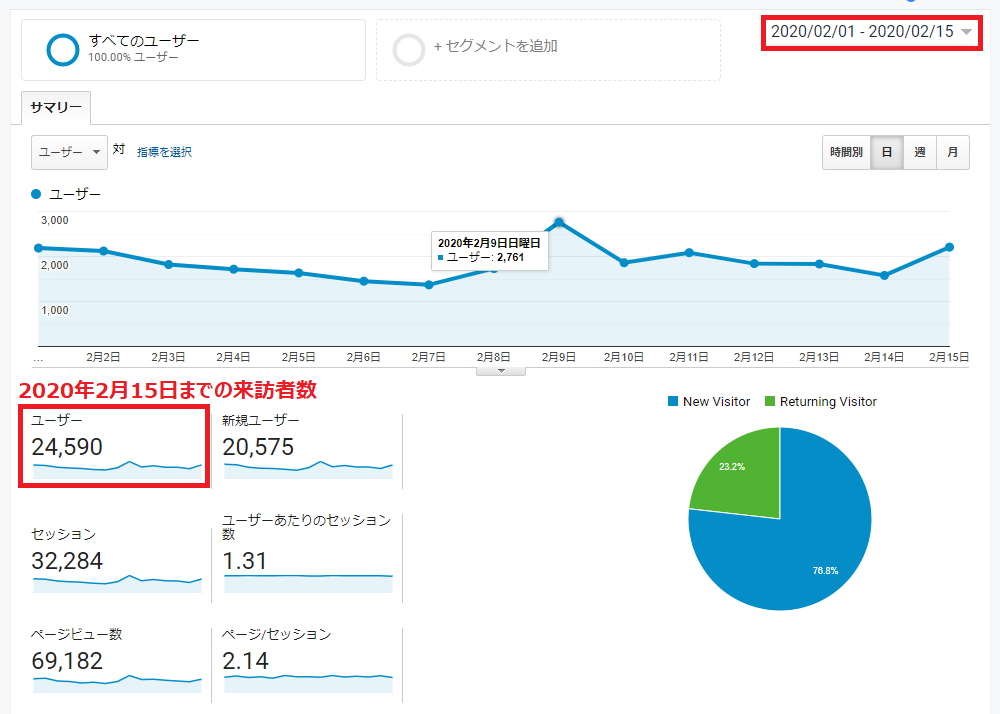Click the 2月10日 data point on chart
This screenshot has width=1000, height=714.
624,263
